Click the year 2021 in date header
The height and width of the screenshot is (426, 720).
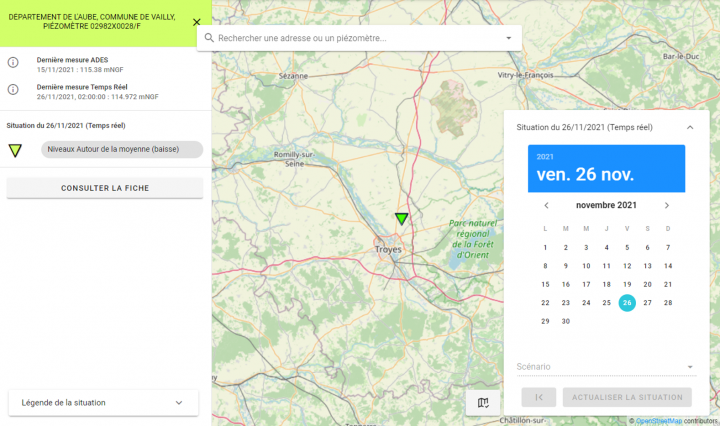[x=545, y=157]
